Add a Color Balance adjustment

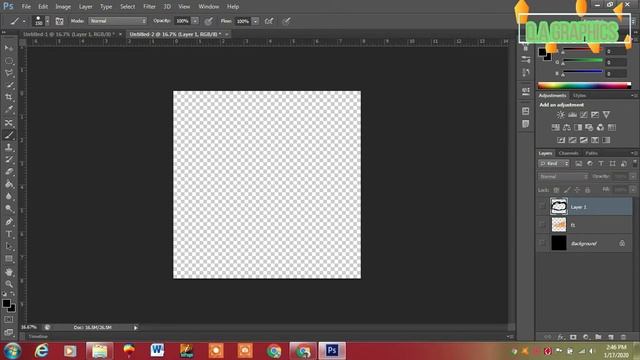[x=567, y=127]
